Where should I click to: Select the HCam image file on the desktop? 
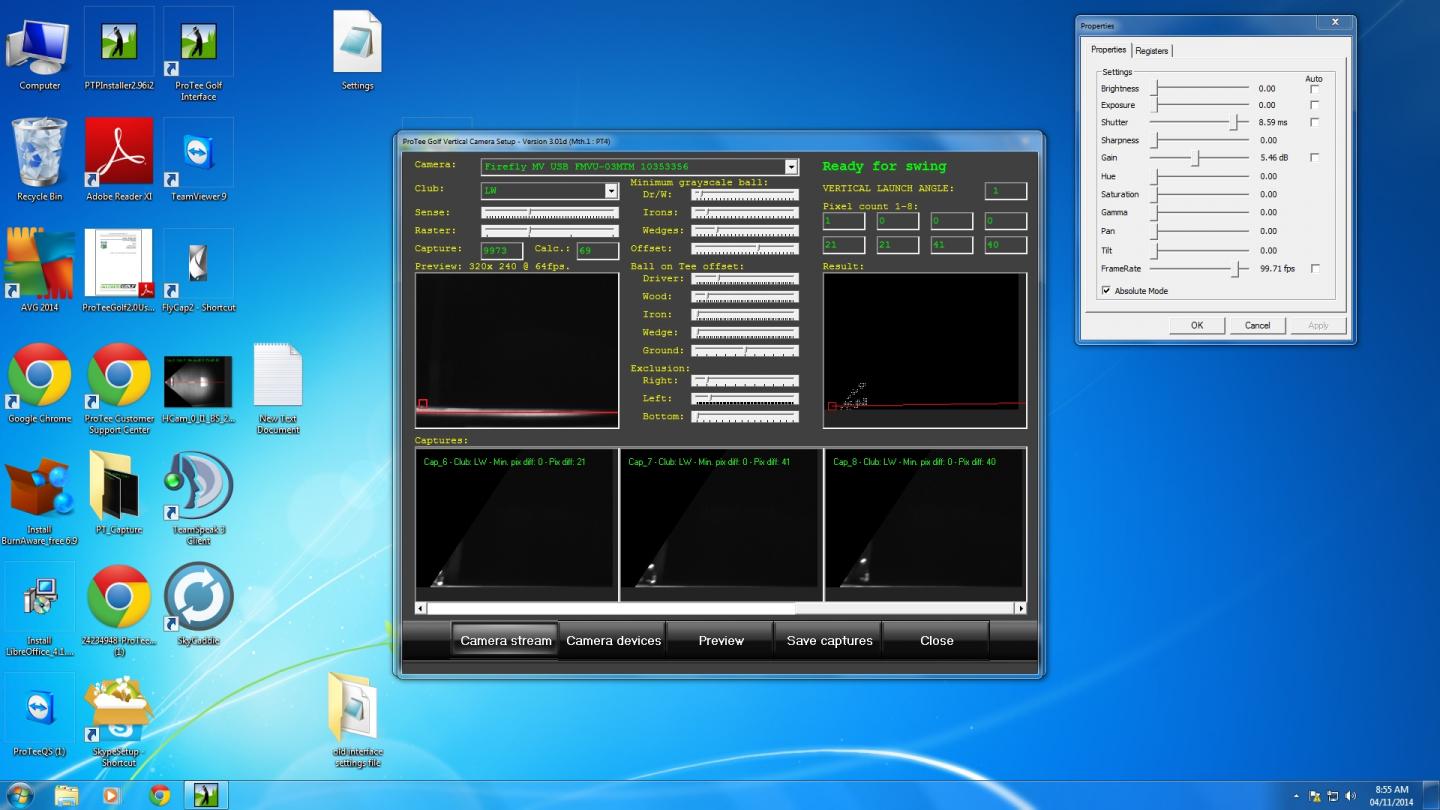(x=198, y=388)
